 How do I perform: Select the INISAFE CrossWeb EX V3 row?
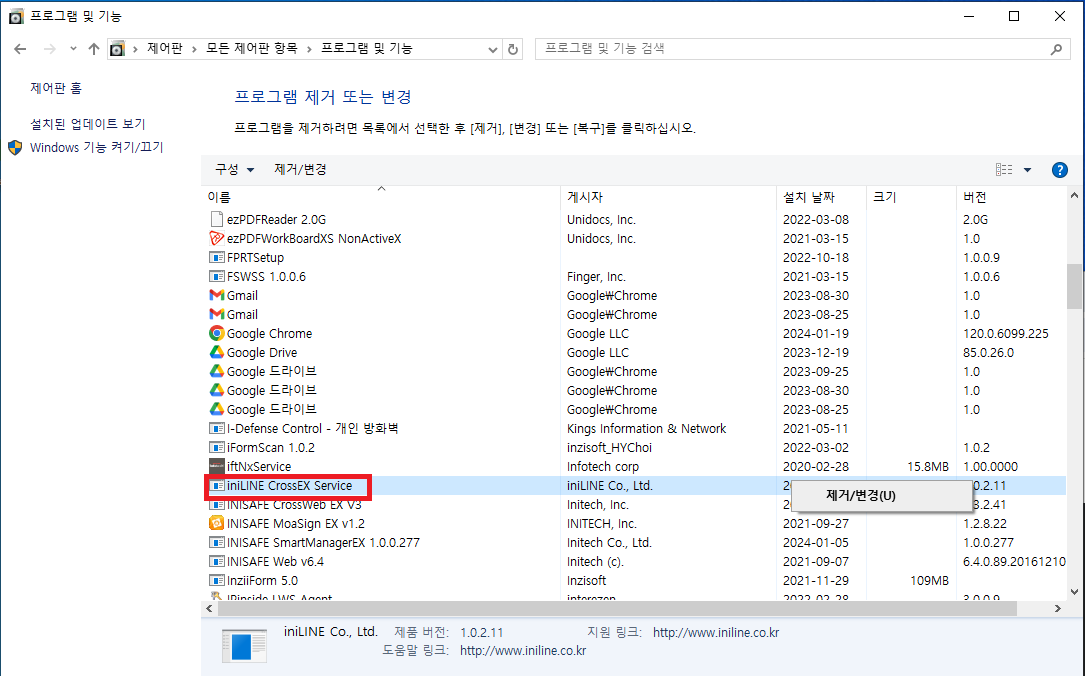[635, 504]
